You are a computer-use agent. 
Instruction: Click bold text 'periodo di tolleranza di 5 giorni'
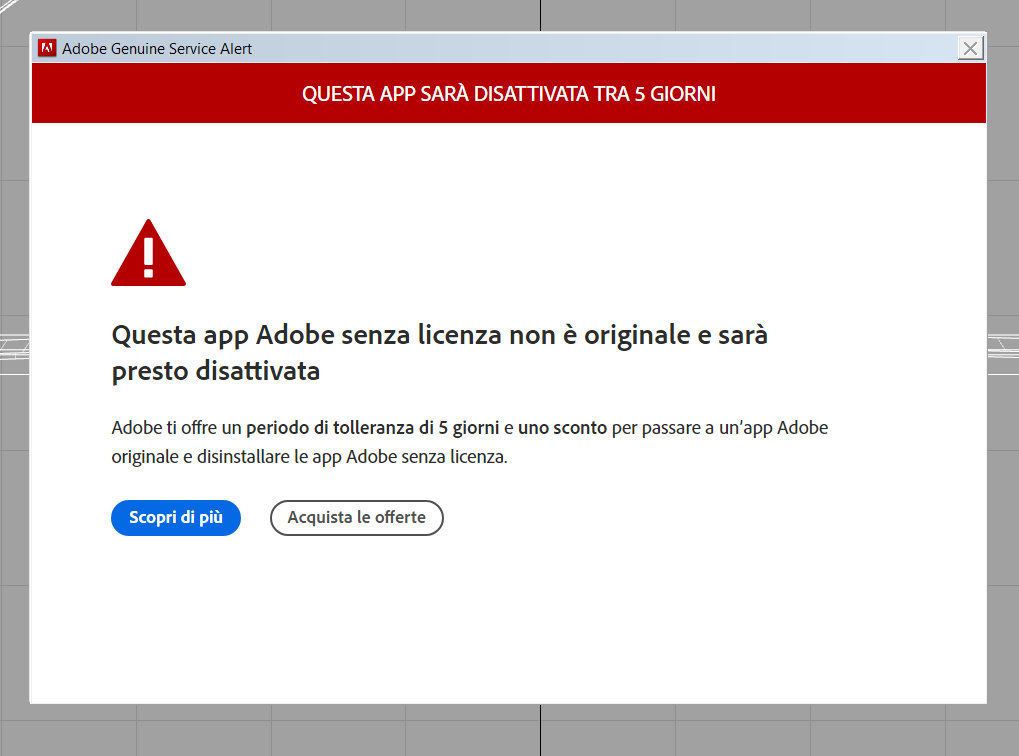pyautogui.click(x=372, y=428)
